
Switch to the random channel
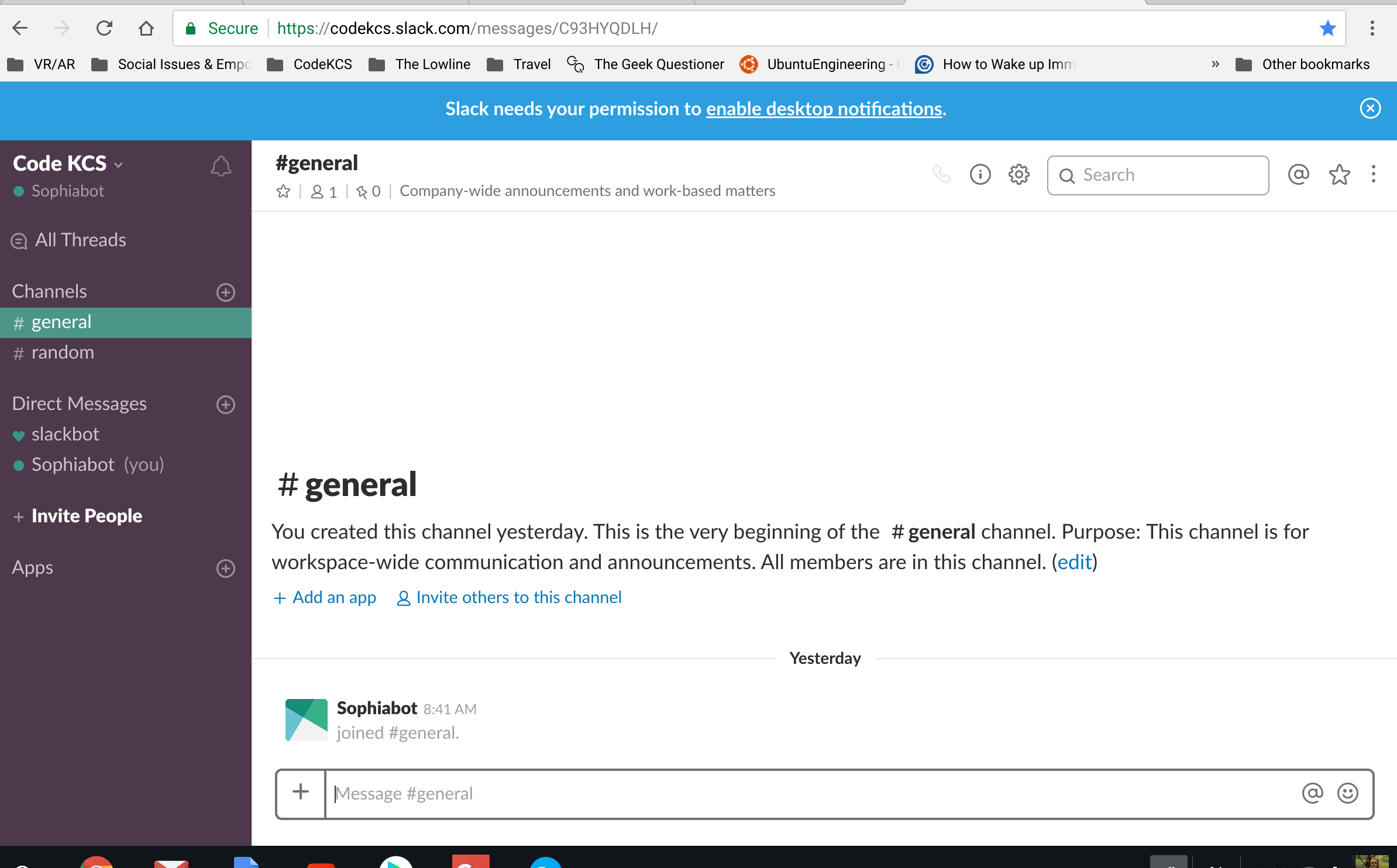coord(62,353)
